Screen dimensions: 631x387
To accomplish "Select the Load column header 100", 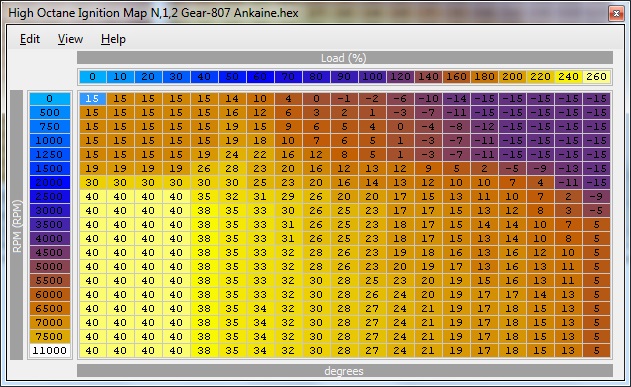I will pyautogui.click(x=372, y=76).
